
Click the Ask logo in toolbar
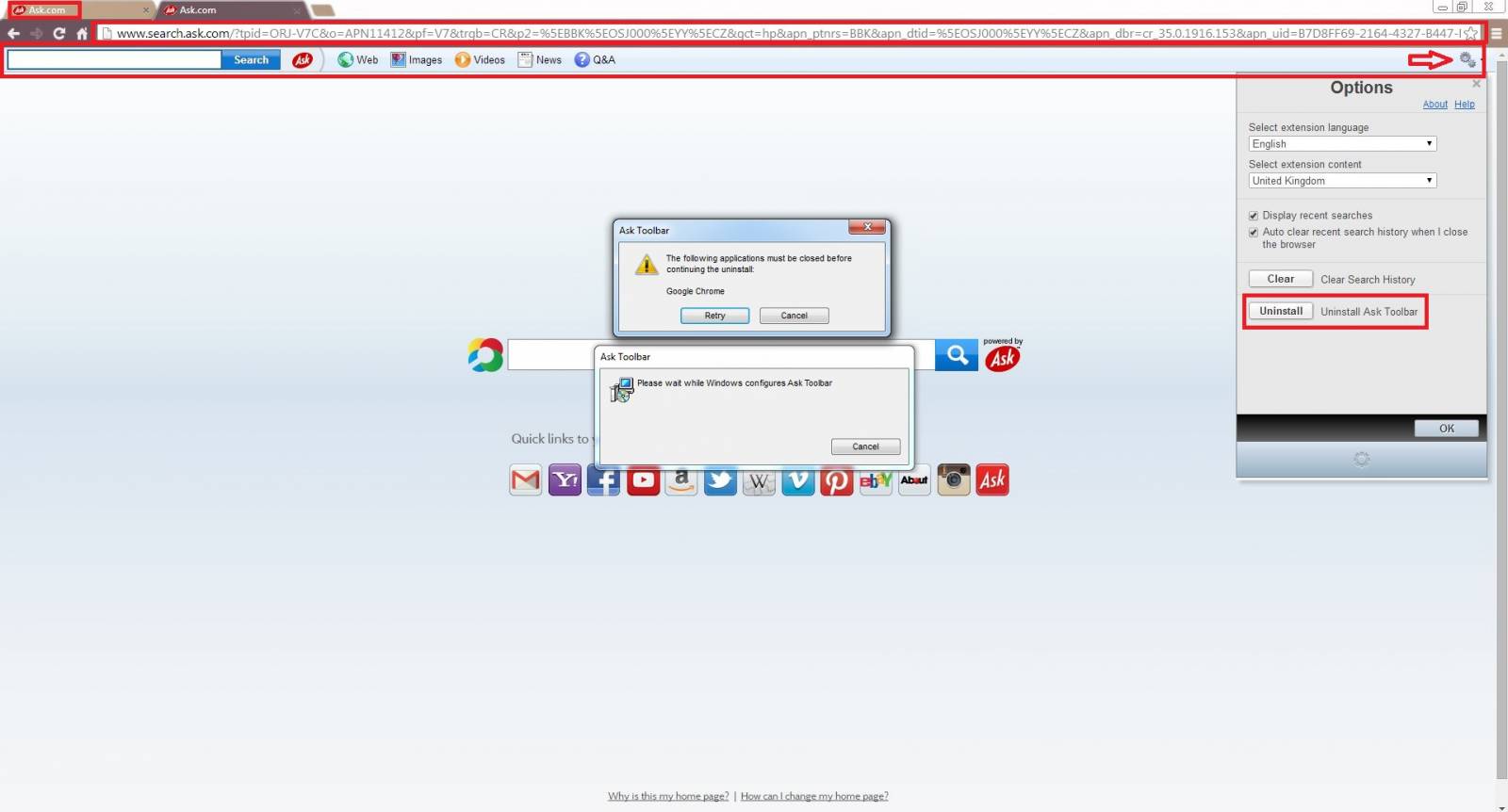(303, 59)
